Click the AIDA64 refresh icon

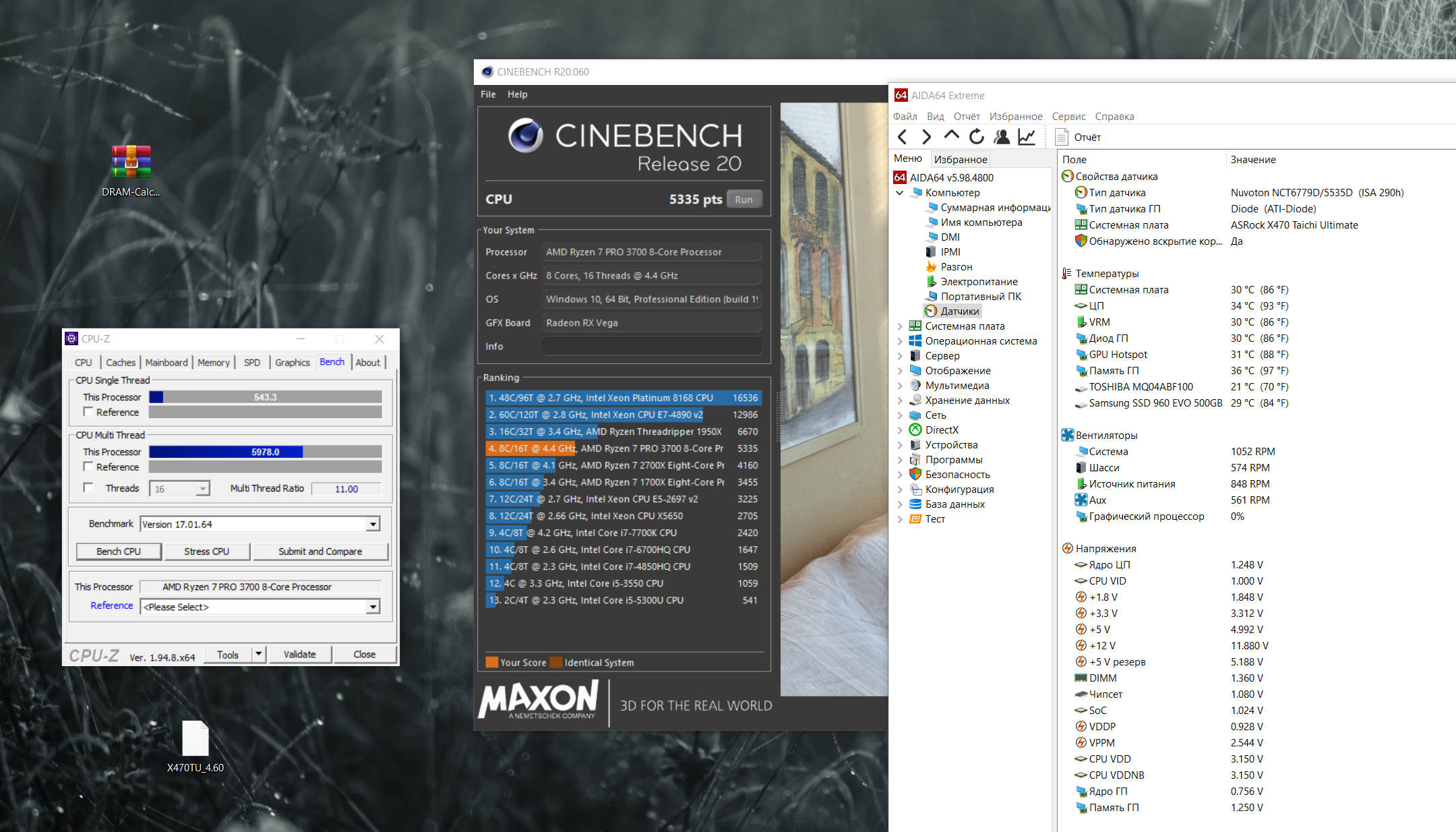[x=976, y=137]
